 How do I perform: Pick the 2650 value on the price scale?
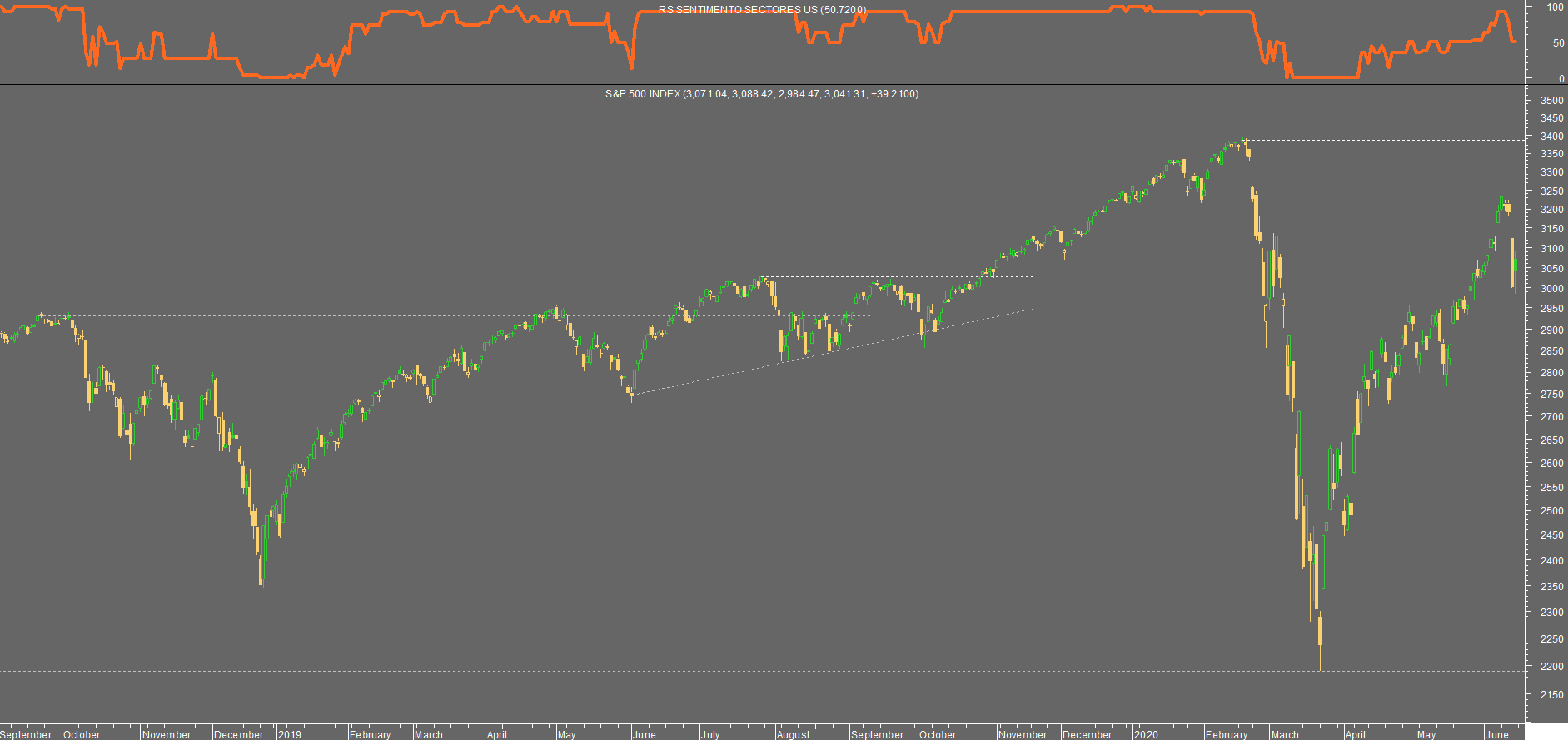pos(1551,440)
